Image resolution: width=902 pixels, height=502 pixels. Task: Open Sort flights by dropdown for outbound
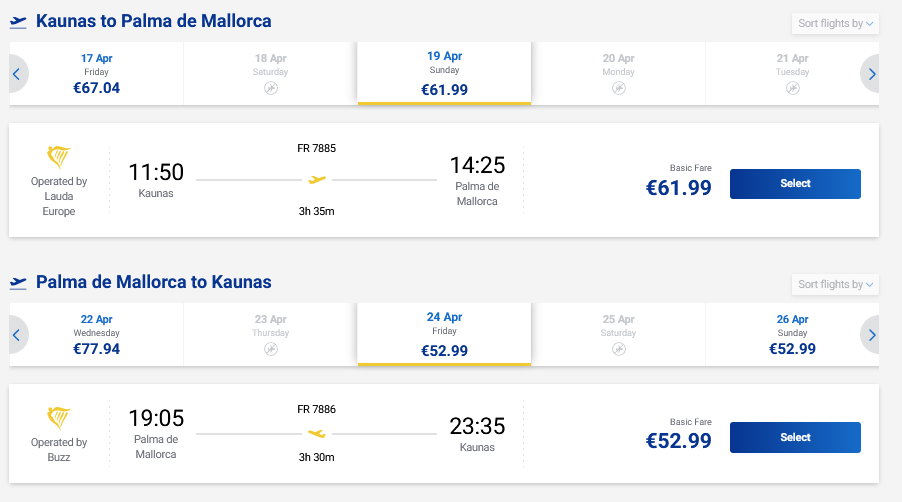click(x=835, y=23)
